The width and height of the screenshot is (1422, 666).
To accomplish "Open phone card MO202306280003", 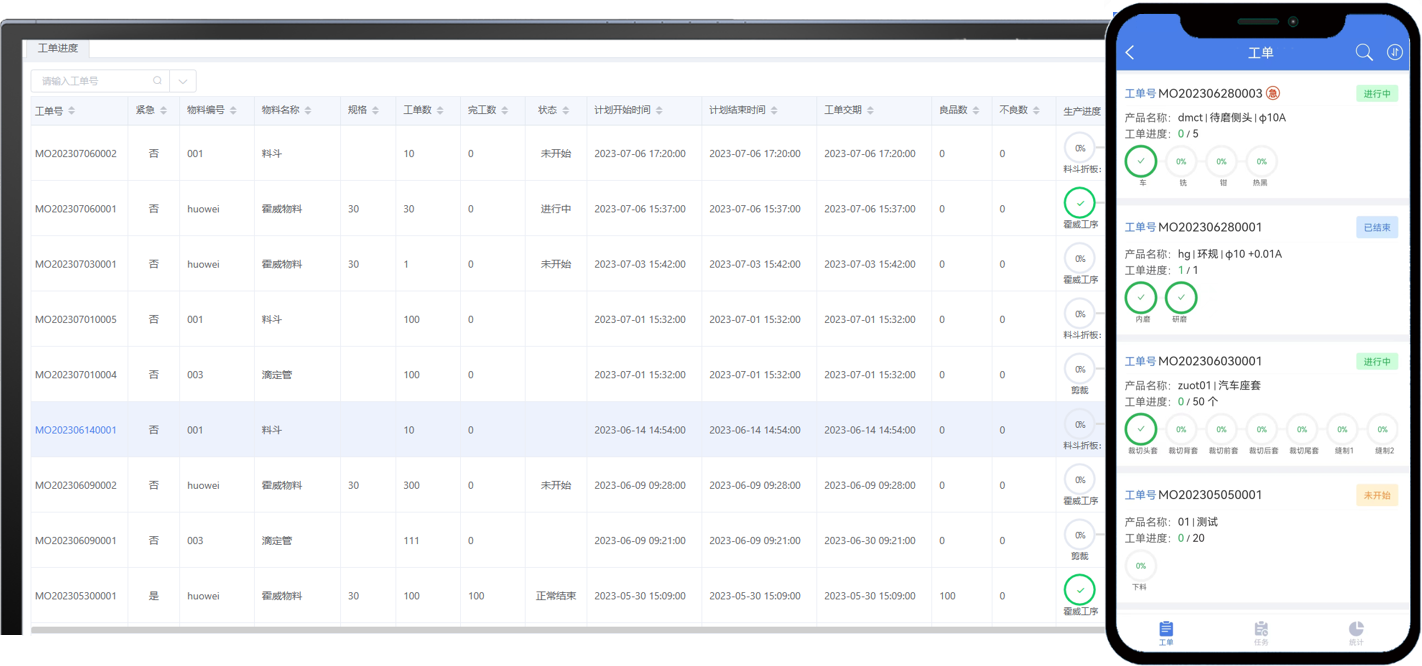I will point(1260,135).
